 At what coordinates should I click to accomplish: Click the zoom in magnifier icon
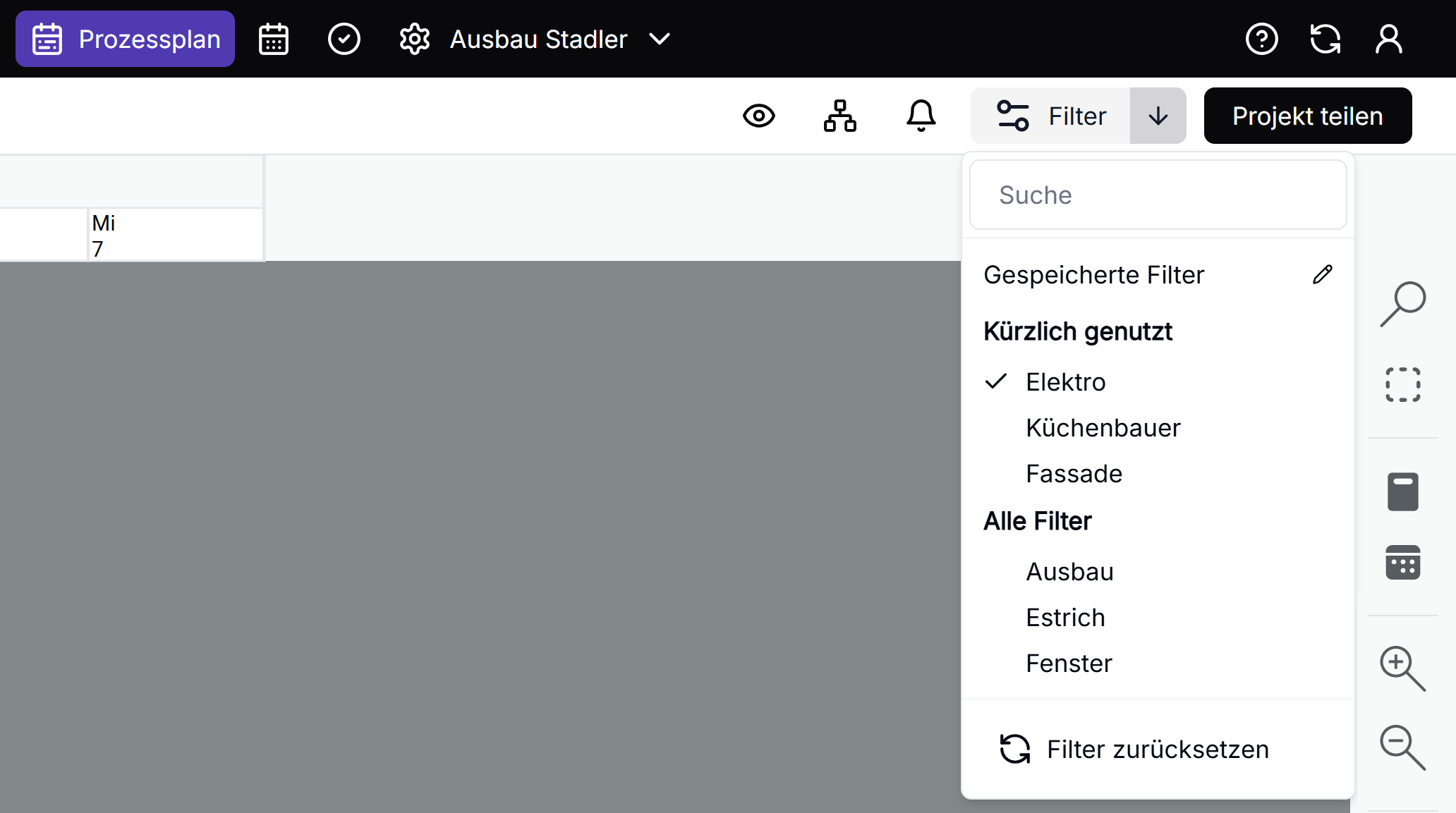(1402, 668)
